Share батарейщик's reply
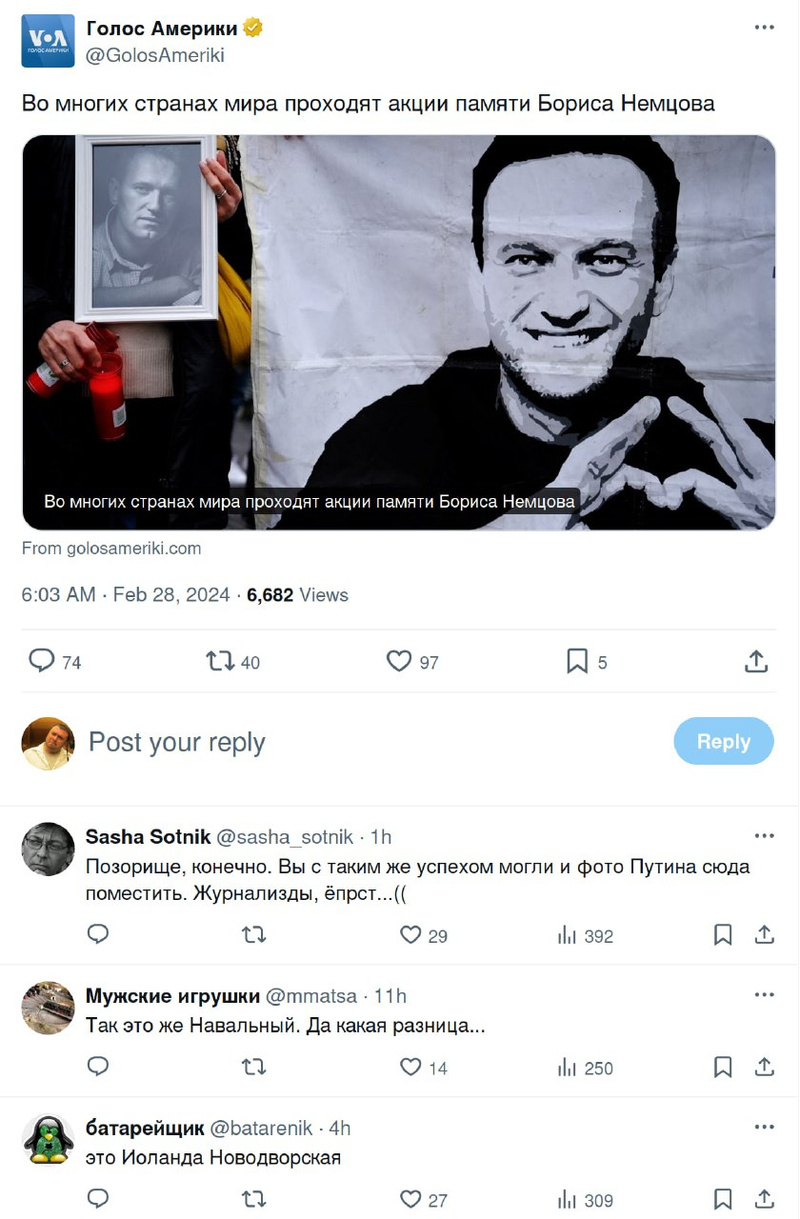The height and width of the screenshot is (1219, 800). (x=764, y=1199)
